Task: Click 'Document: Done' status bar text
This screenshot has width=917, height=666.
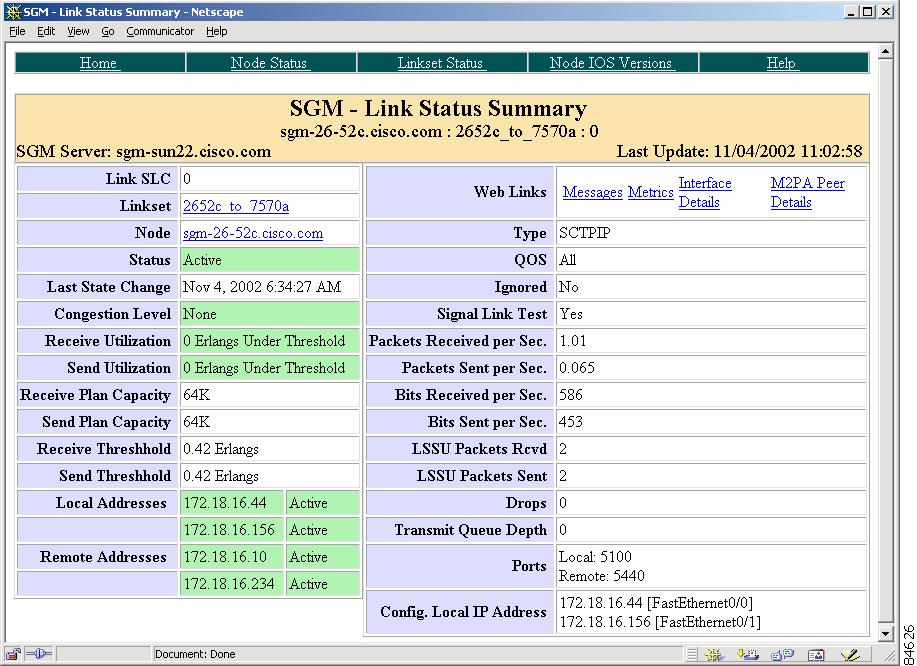Action: pos(195,654)
